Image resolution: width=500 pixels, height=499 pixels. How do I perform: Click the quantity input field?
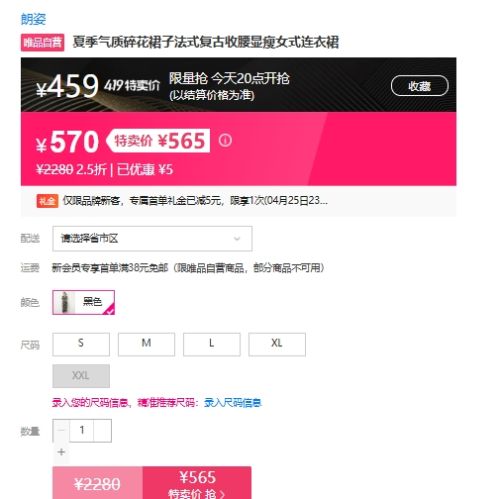tap(82, 431)
